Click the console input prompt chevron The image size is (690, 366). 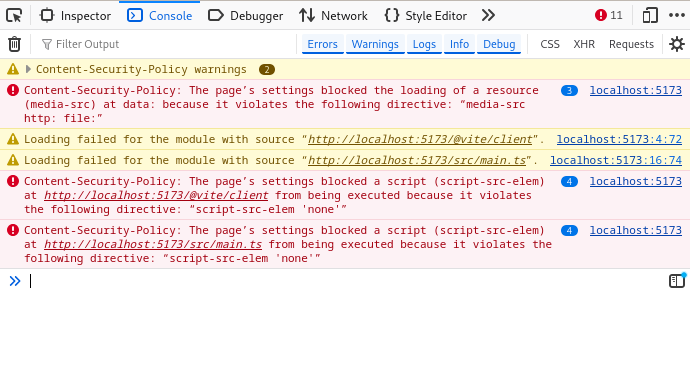(15, 281)
